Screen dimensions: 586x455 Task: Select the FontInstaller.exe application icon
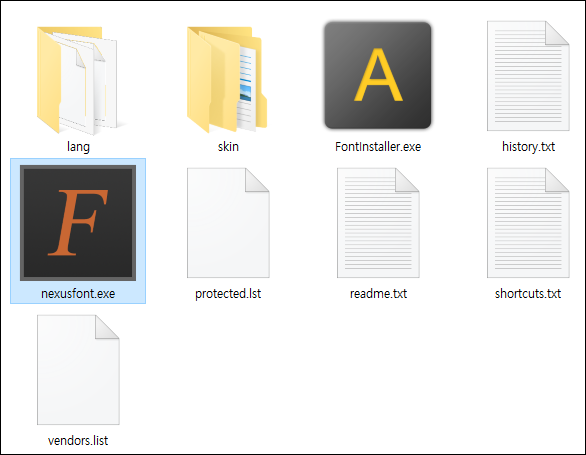click(378, 75)
